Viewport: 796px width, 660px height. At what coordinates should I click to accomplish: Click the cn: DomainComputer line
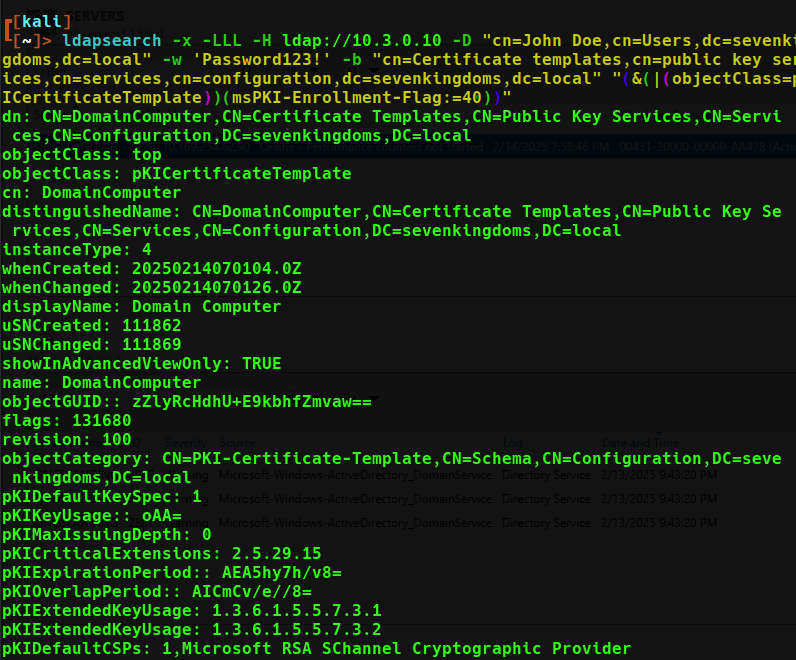tap(91, 192)
